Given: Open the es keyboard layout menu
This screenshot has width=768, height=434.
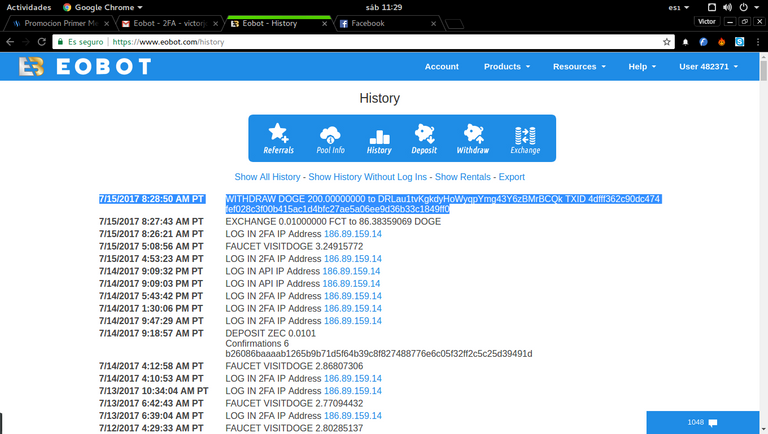Looking at the screenshot, I should 678,7.
